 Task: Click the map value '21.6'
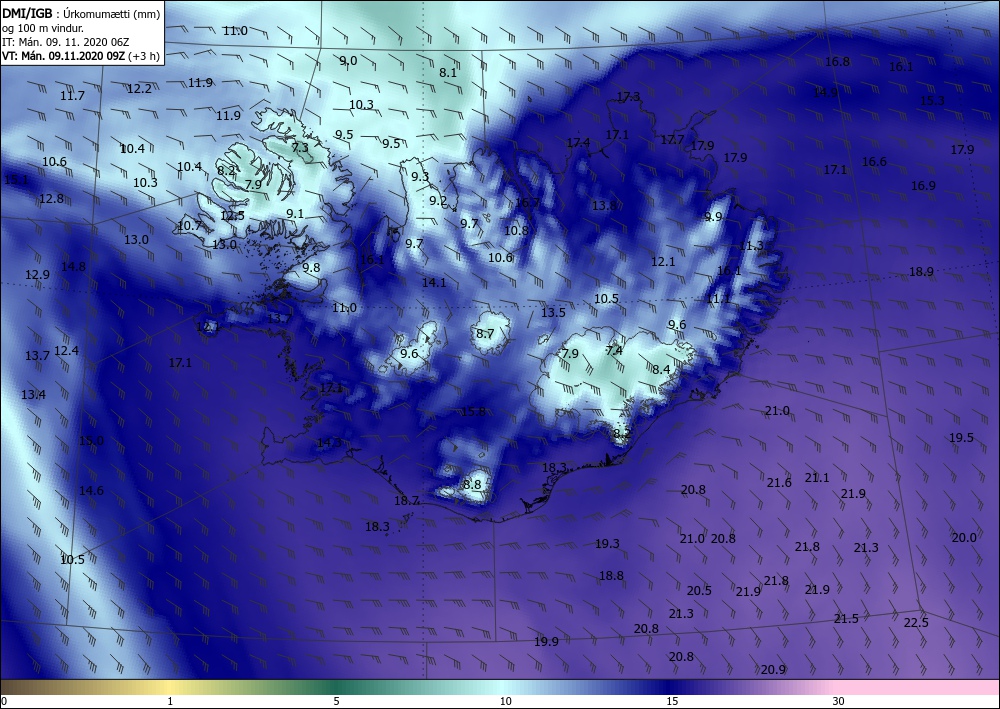tap(779, 483)
